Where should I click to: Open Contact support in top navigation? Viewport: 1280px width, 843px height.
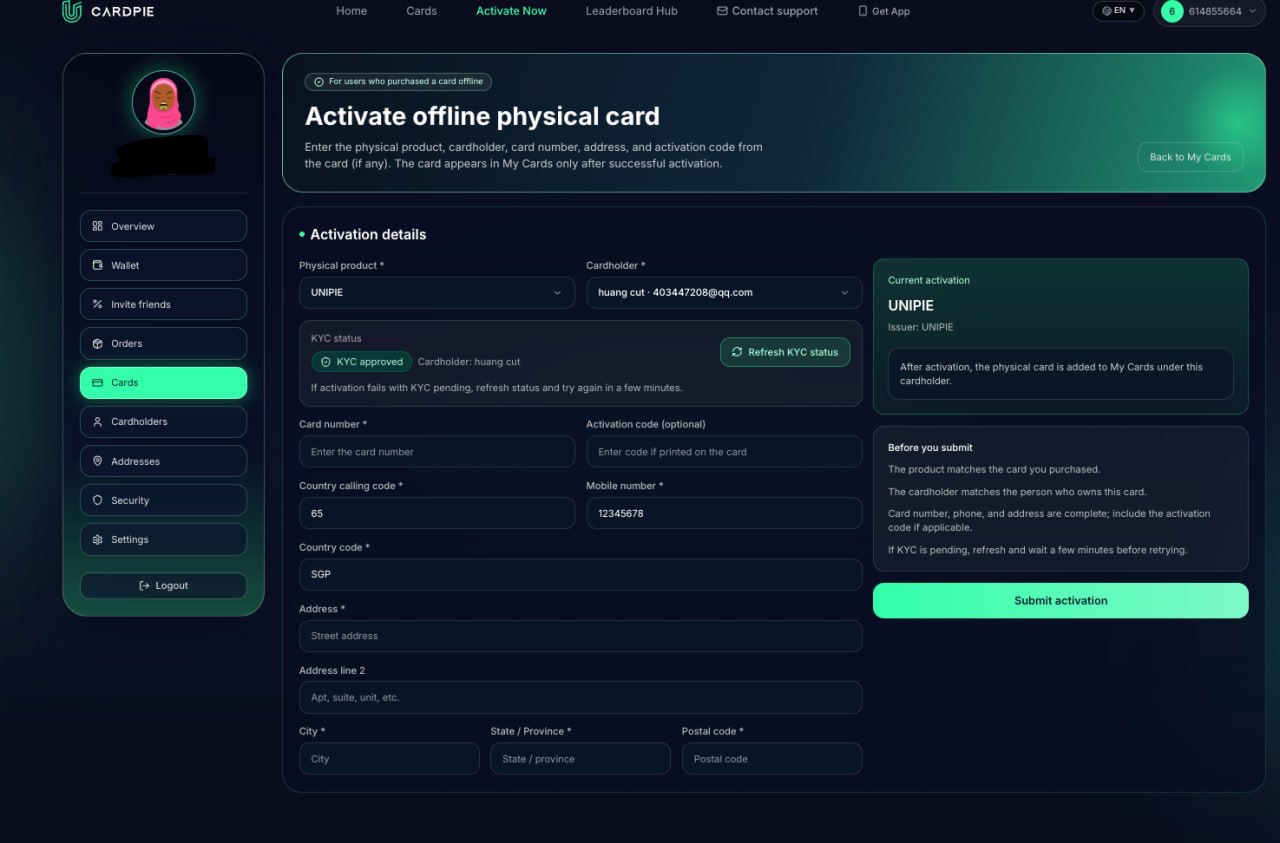(x=767, y=11)
